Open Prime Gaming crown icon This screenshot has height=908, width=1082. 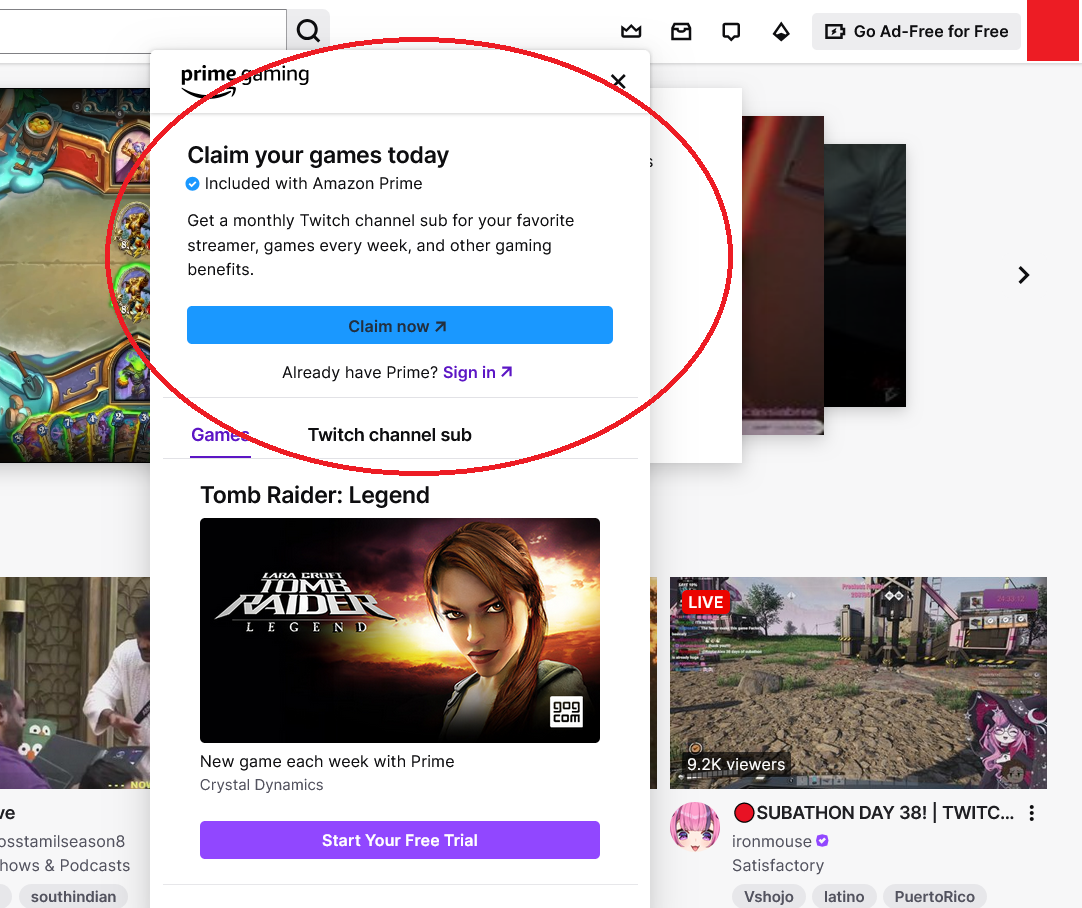[631, 32]
